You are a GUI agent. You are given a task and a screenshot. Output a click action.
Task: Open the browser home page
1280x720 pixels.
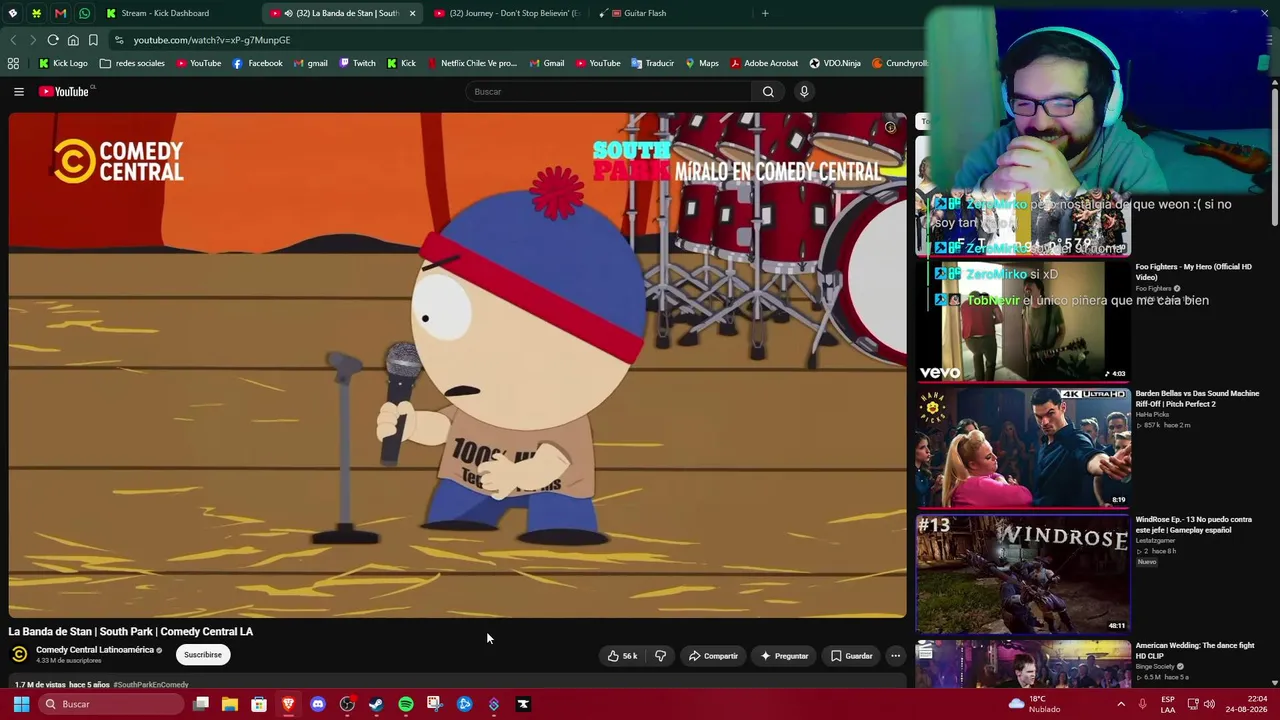click(x=73, y=40)
